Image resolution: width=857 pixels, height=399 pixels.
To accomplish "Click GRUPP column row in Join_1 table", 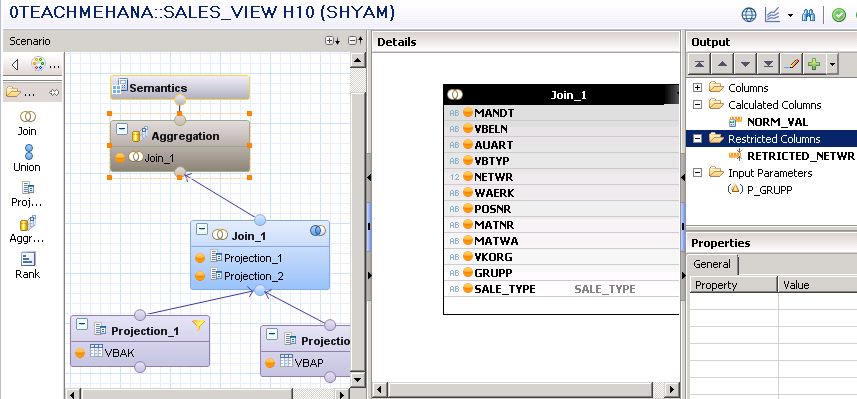I will pos(561,273).
